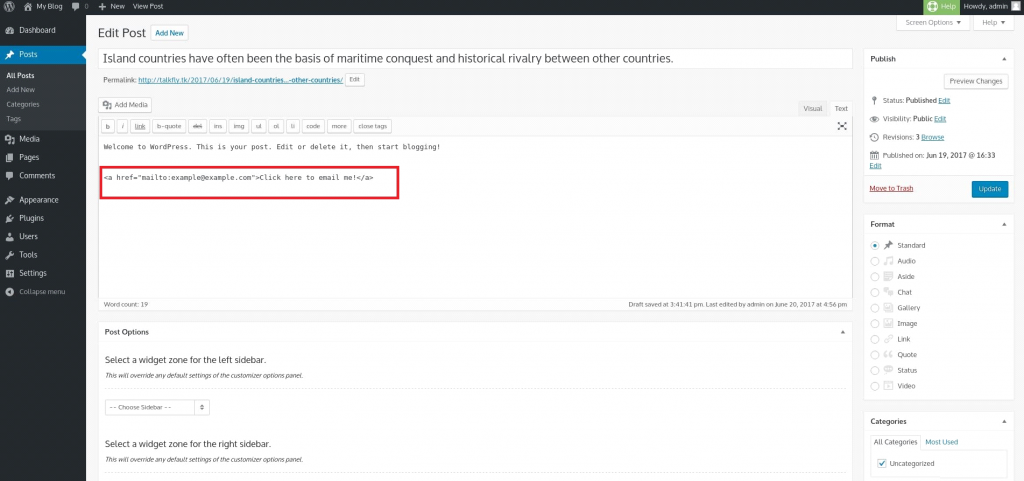Screen dimensions: 1024x481
Task: Click the Update button
Action: coord(989,189)
